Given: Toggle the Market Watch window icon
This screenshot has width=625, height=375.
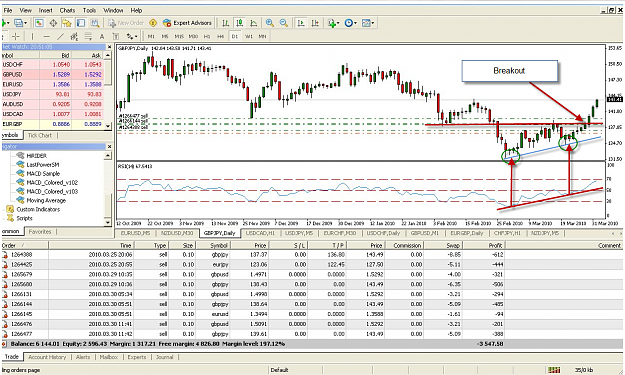Looking at the screenshot, I should 39,23.
